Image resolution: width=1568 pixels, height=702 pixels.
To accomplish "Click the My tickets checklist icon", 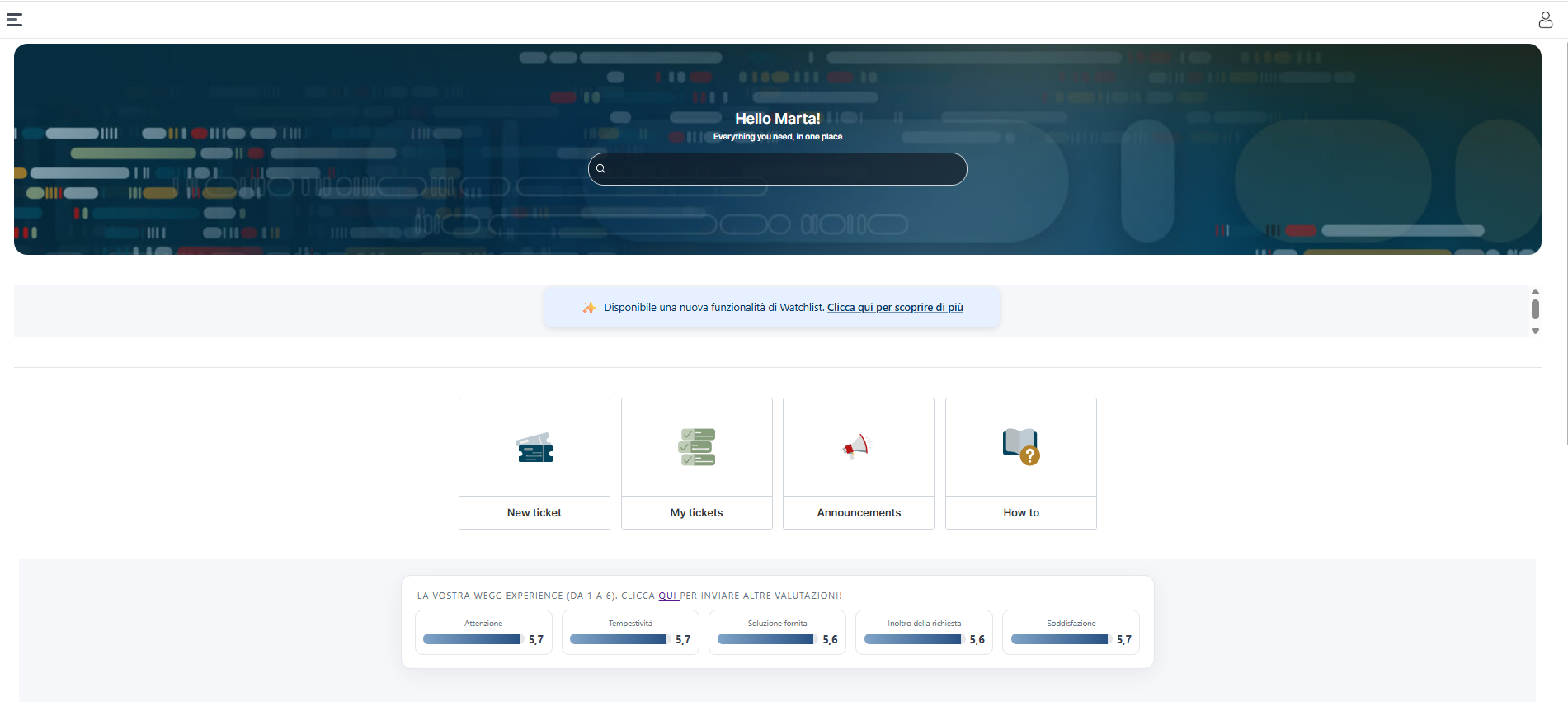I will tap(697, 447).
